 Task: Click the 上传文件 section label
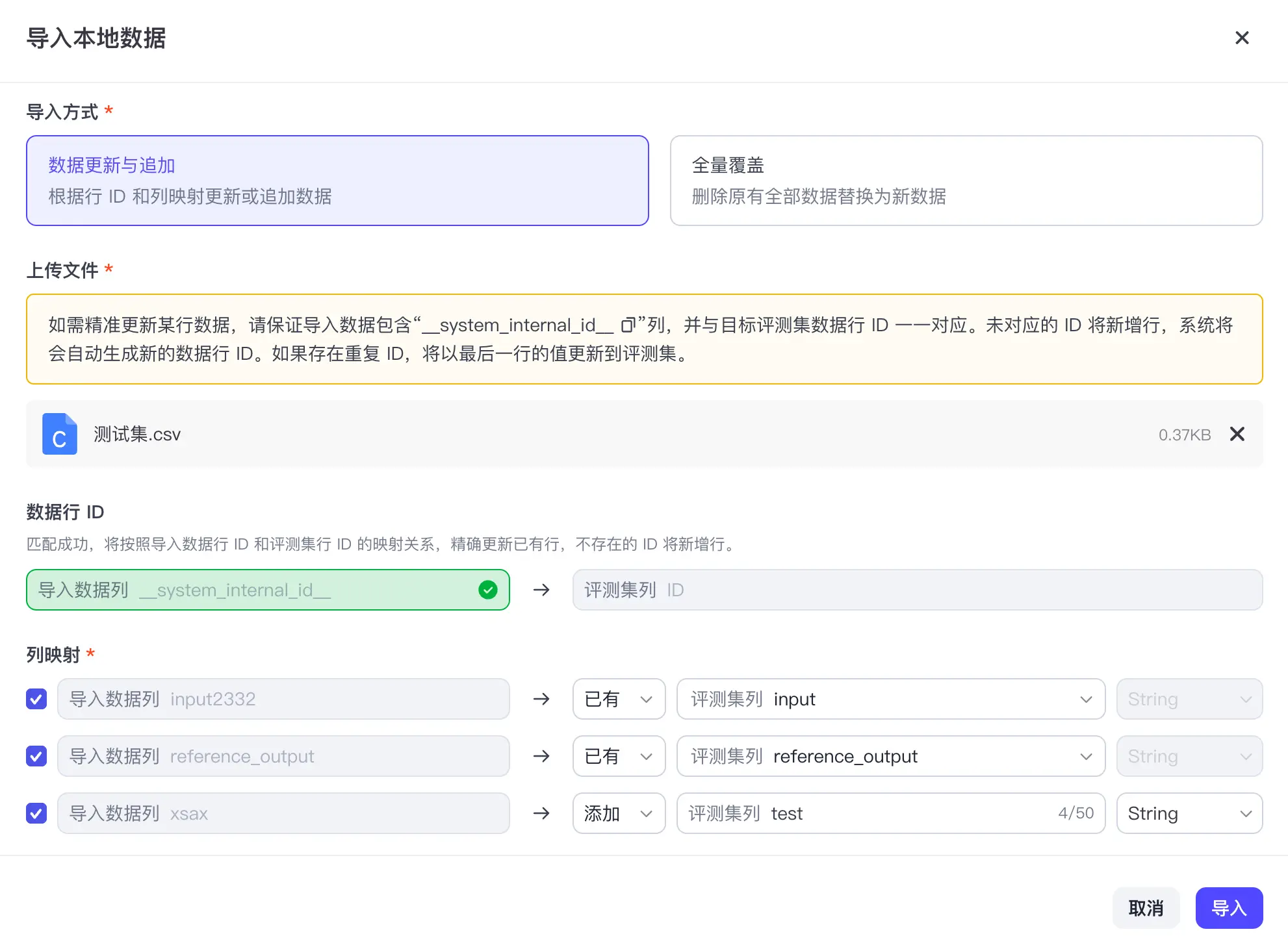[62, 270]
